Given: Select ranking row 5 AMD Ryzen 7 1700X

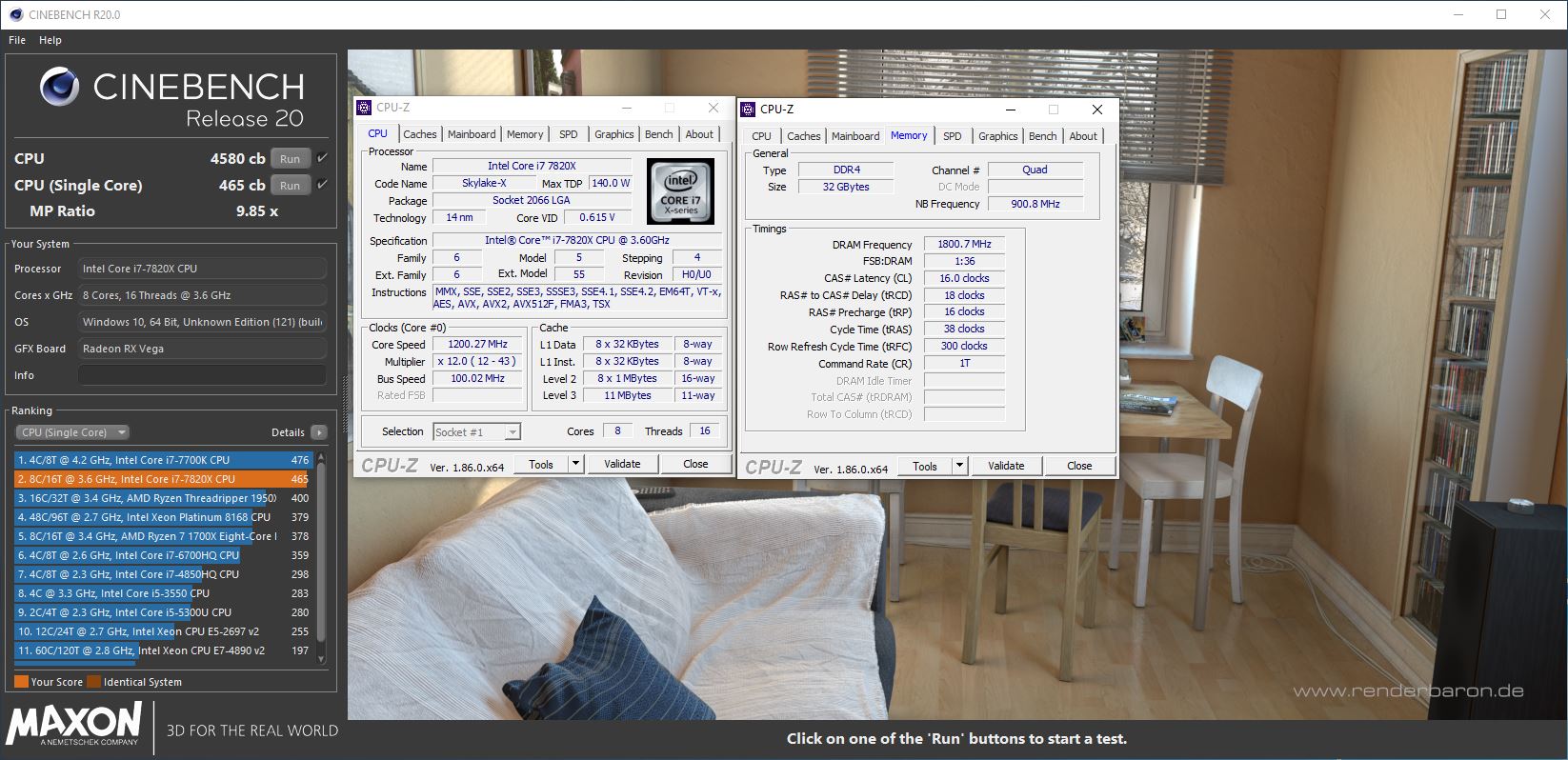Looking at the screenshot, I should tap(164, 536).
